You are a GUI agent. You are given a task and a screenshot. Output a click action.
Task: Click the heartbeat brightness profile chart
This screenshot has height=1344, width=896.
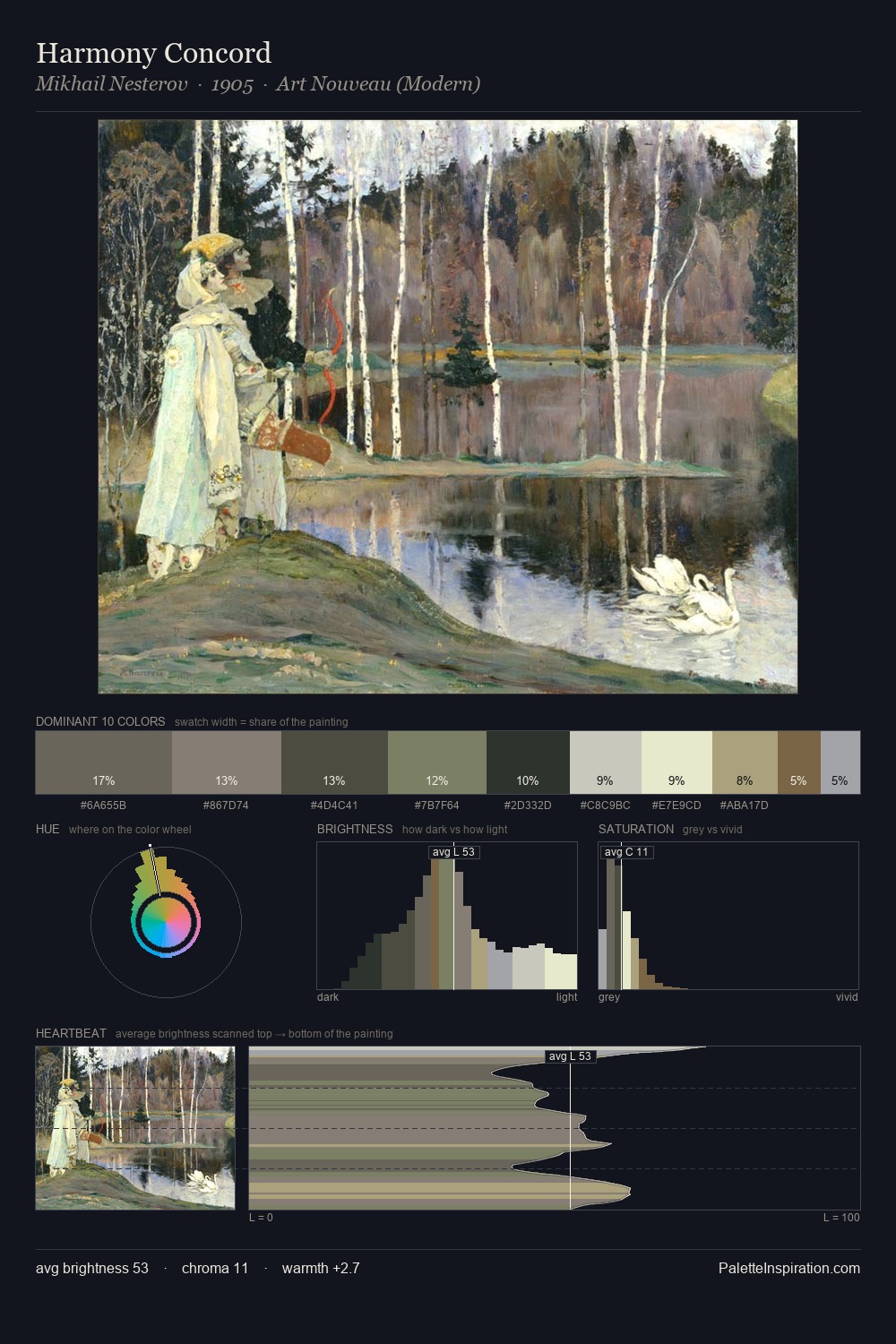click(555, 1128)
